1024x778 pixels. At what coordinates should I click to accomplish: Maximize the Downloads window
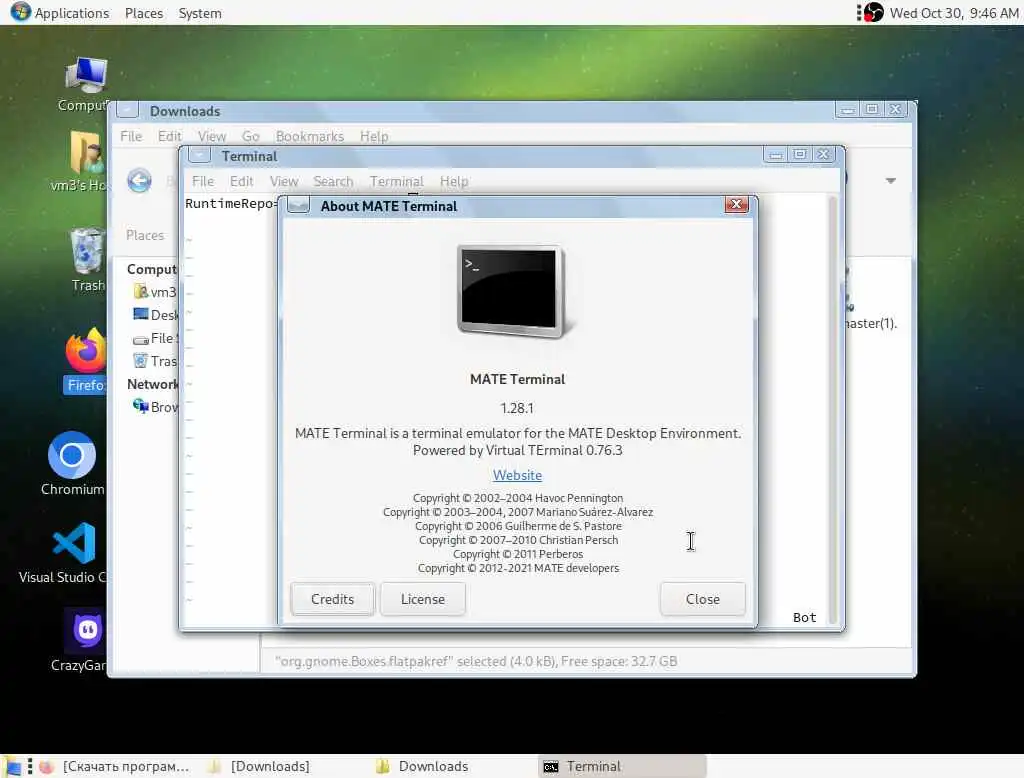pos(872,109)
